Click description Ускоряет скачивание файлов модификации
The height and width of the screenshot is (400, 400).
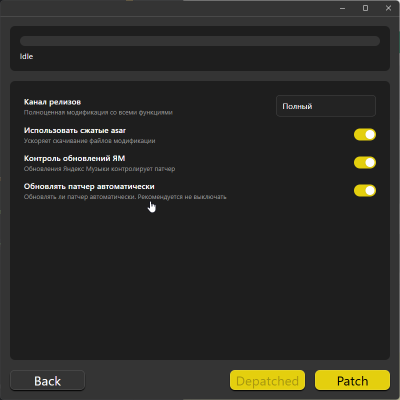(89, 141)
